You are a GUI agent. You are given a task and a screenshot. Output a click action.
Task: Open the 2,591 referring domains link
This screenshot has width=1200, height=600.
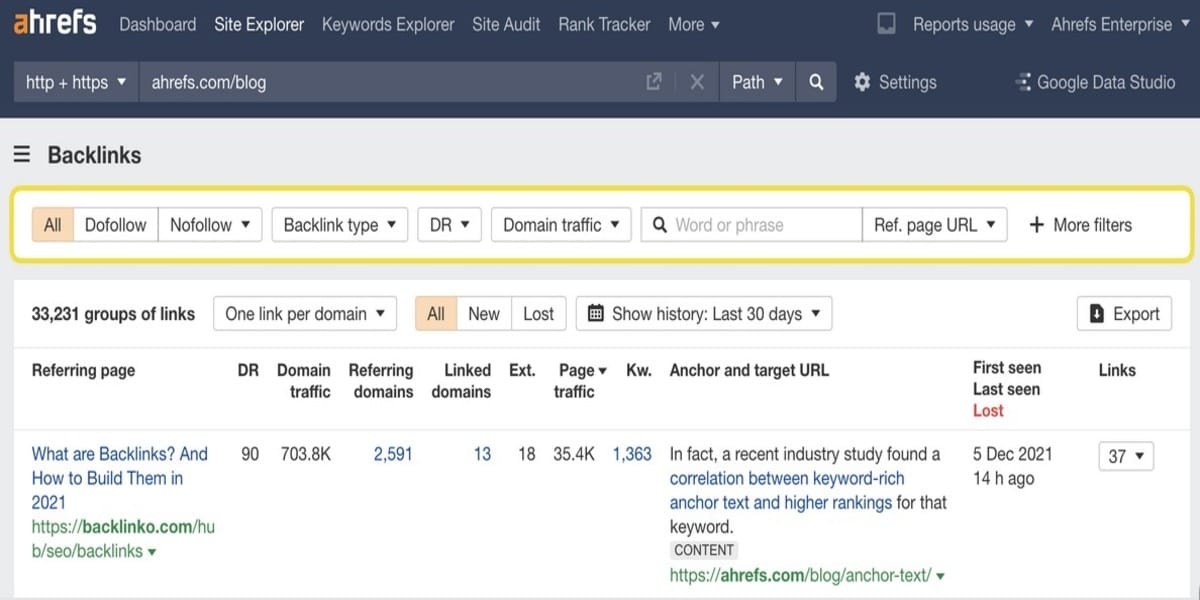(x=393, y=454)
